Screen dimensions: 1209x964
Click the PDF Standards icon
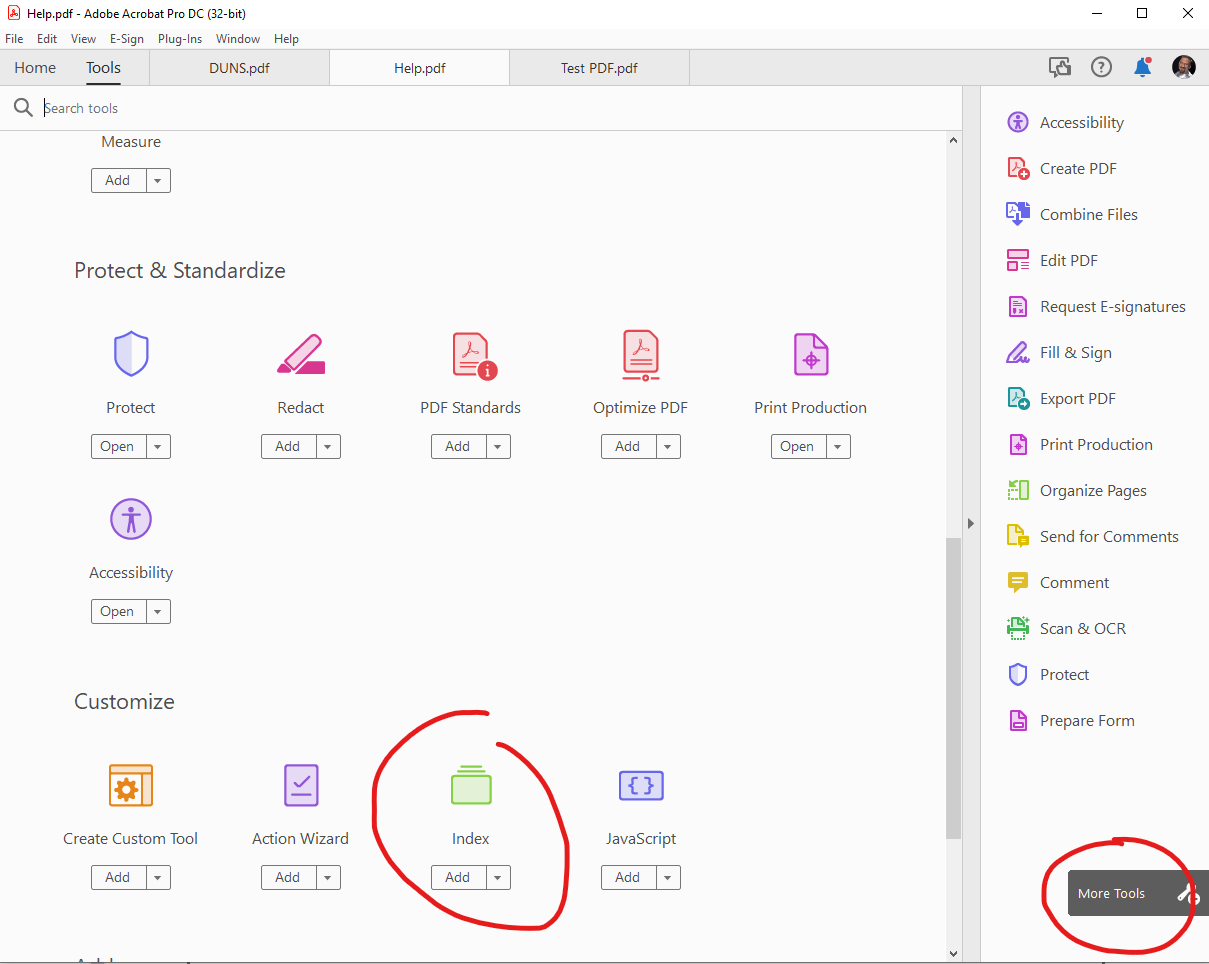pyautogui.click(x=470, y=353)
